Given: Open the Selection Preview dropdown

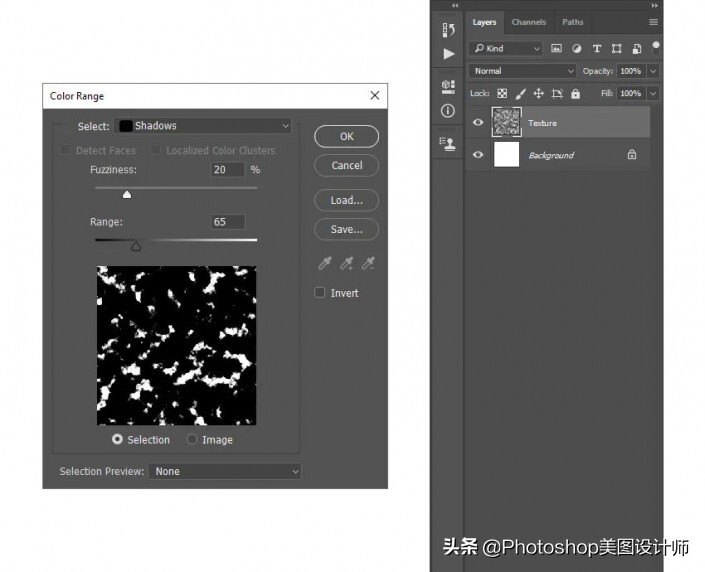Looking at the screenshot, I should pyautogui.click(x=225, y=471).
